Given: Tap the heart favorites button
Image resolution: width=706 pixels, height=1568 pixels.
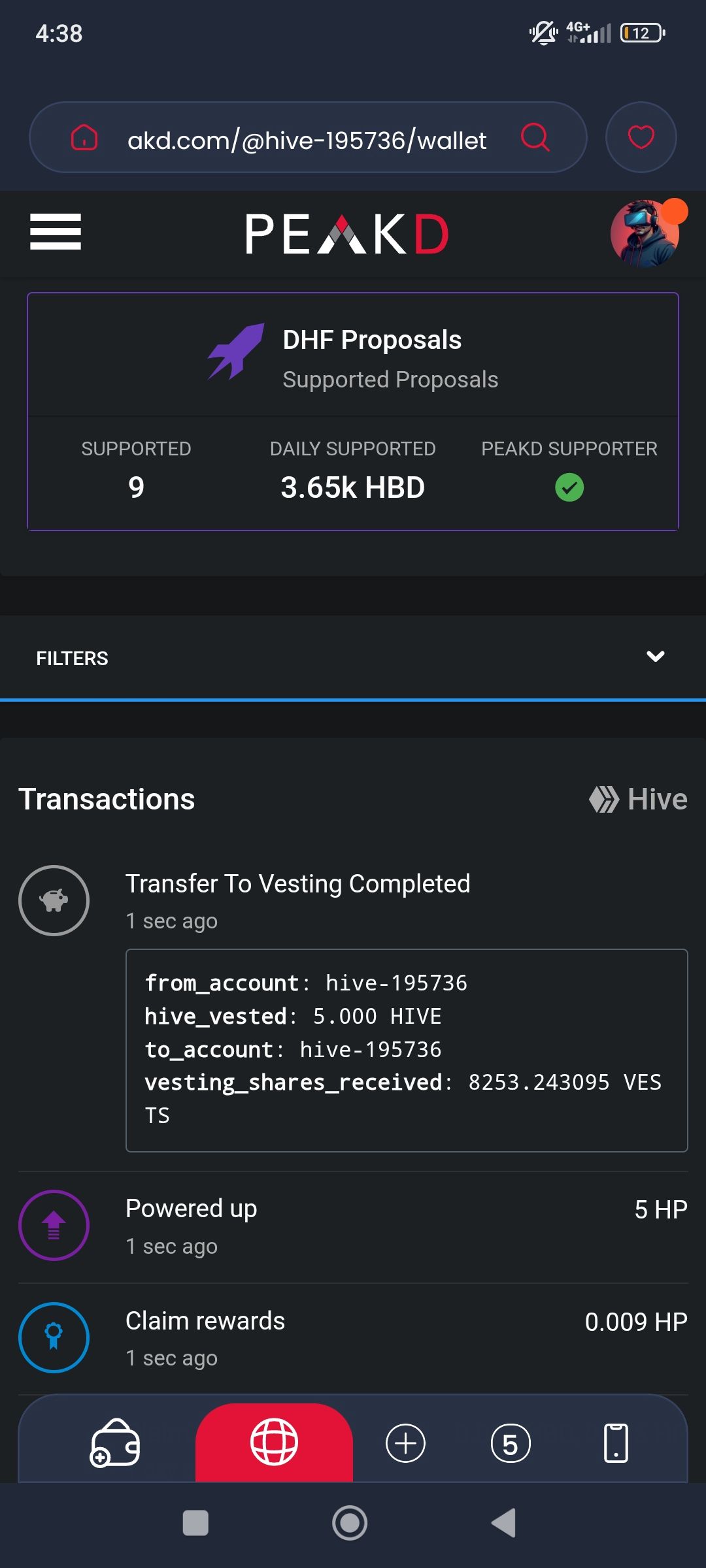Looking at the screenshot, I should click(641, 137).
